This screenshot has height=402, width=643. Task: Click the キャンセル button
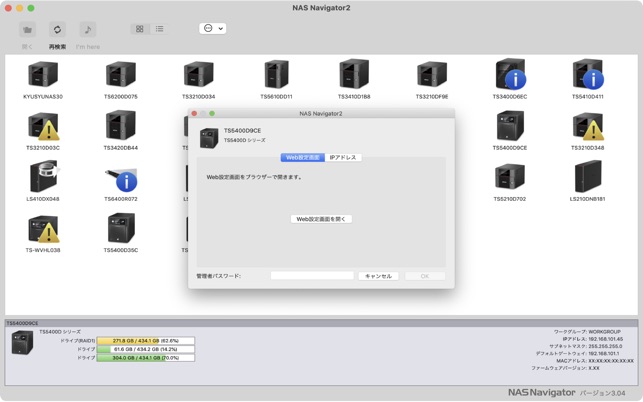point(379,276)
